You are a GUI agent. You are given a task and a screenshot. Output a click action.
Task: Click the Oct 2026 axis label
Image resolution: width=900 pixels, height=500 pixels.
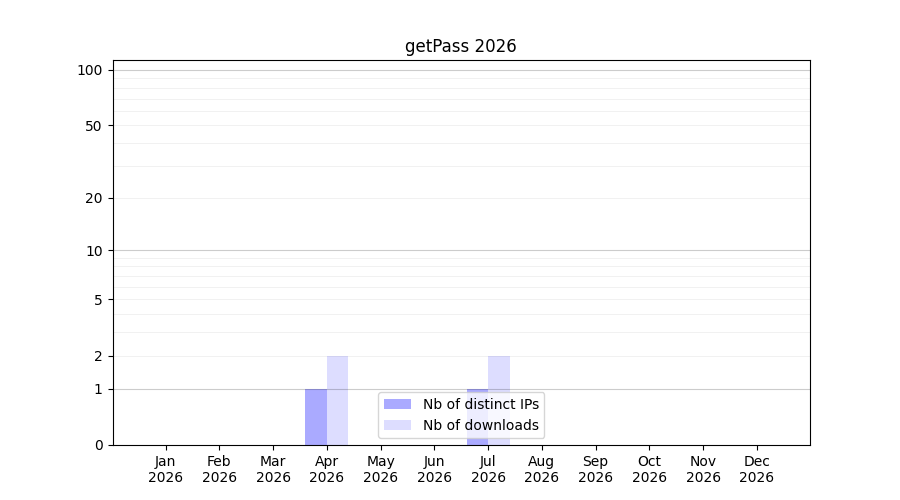(x=649, y=469)
